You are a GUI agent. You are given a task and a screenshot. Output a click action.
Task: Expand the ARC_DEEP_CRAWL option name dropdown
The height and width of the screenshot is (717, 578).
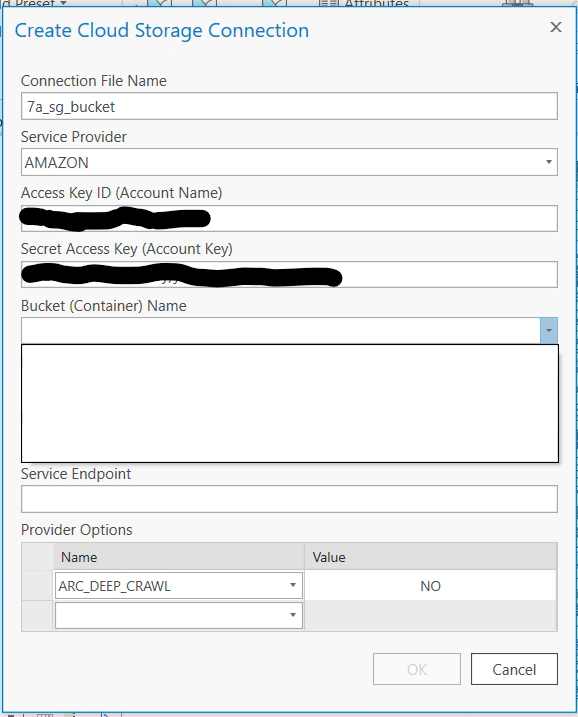coord(293,585)
